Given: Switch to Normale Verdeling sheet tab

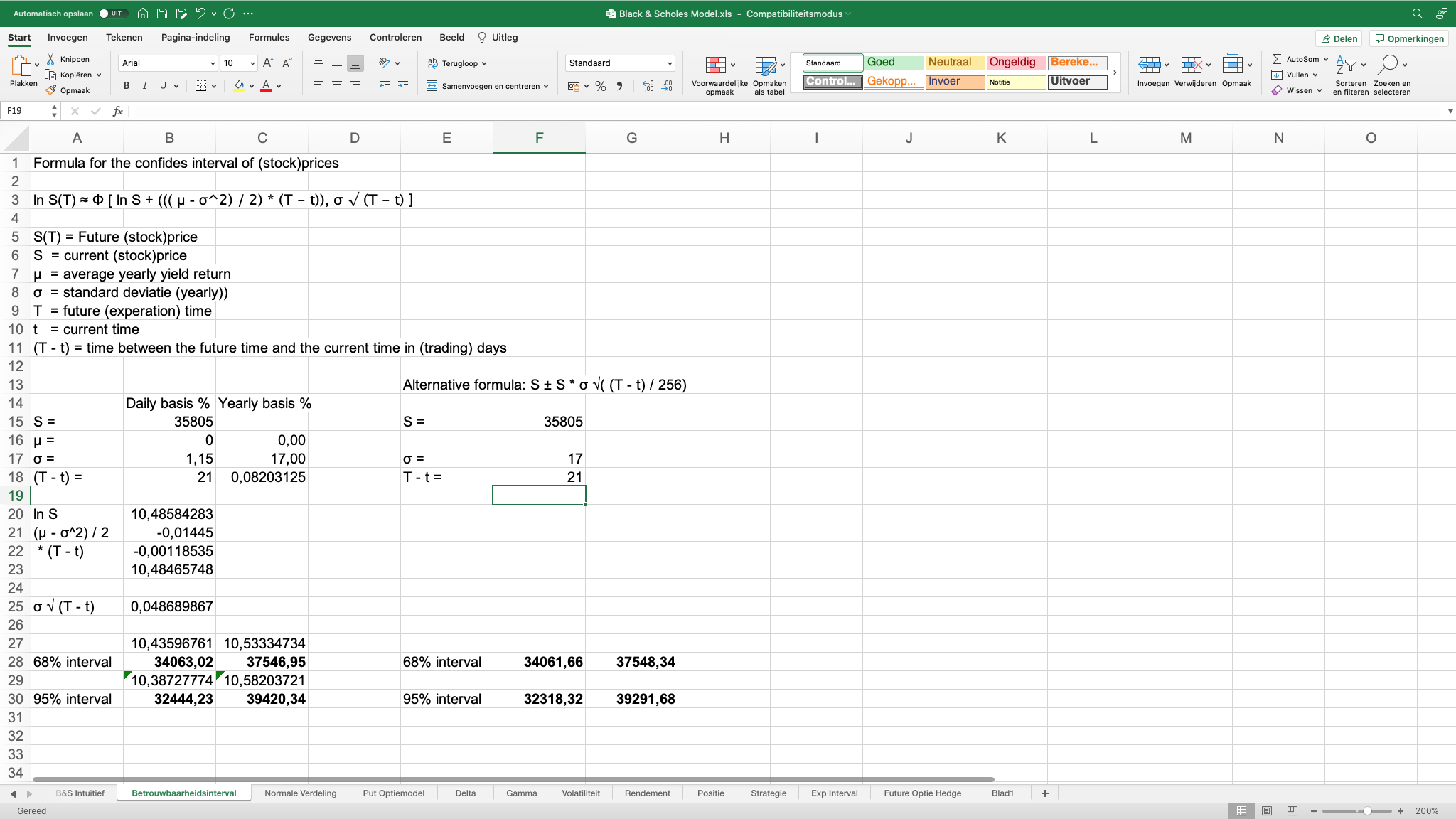Looking at the screenshot, I should [300, 793].
